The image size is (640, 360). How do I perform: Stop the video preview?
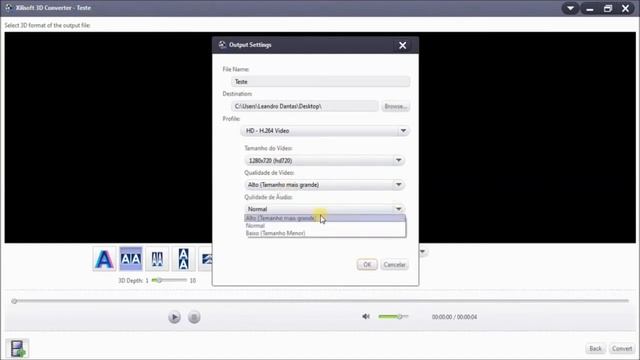click(x=194, y=317)
